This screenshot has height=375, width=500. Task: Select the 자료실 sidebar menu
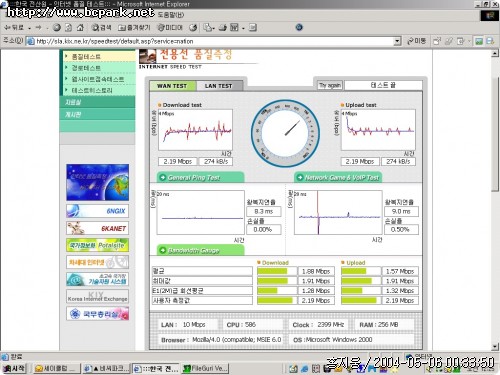click(97, 102)
